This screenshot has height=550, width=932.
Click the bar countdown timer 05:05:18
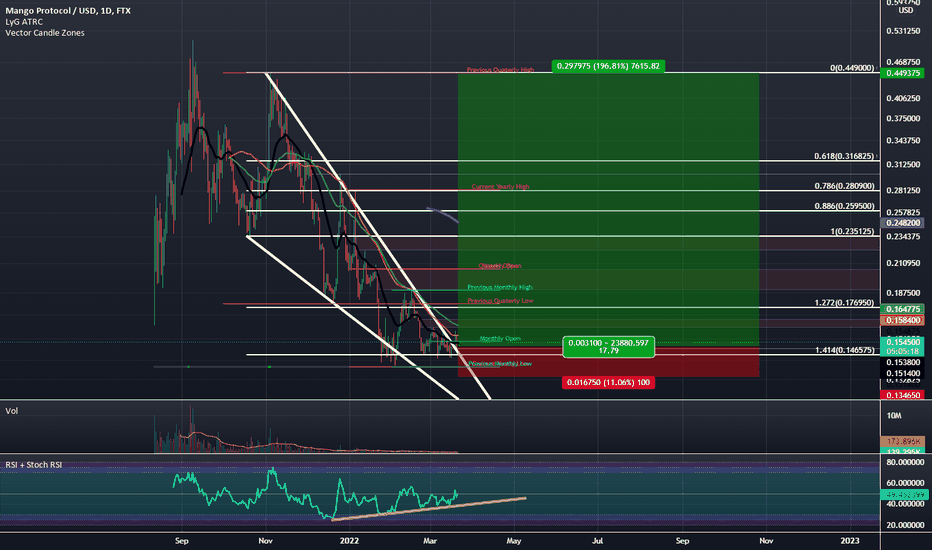coord(902,351)
